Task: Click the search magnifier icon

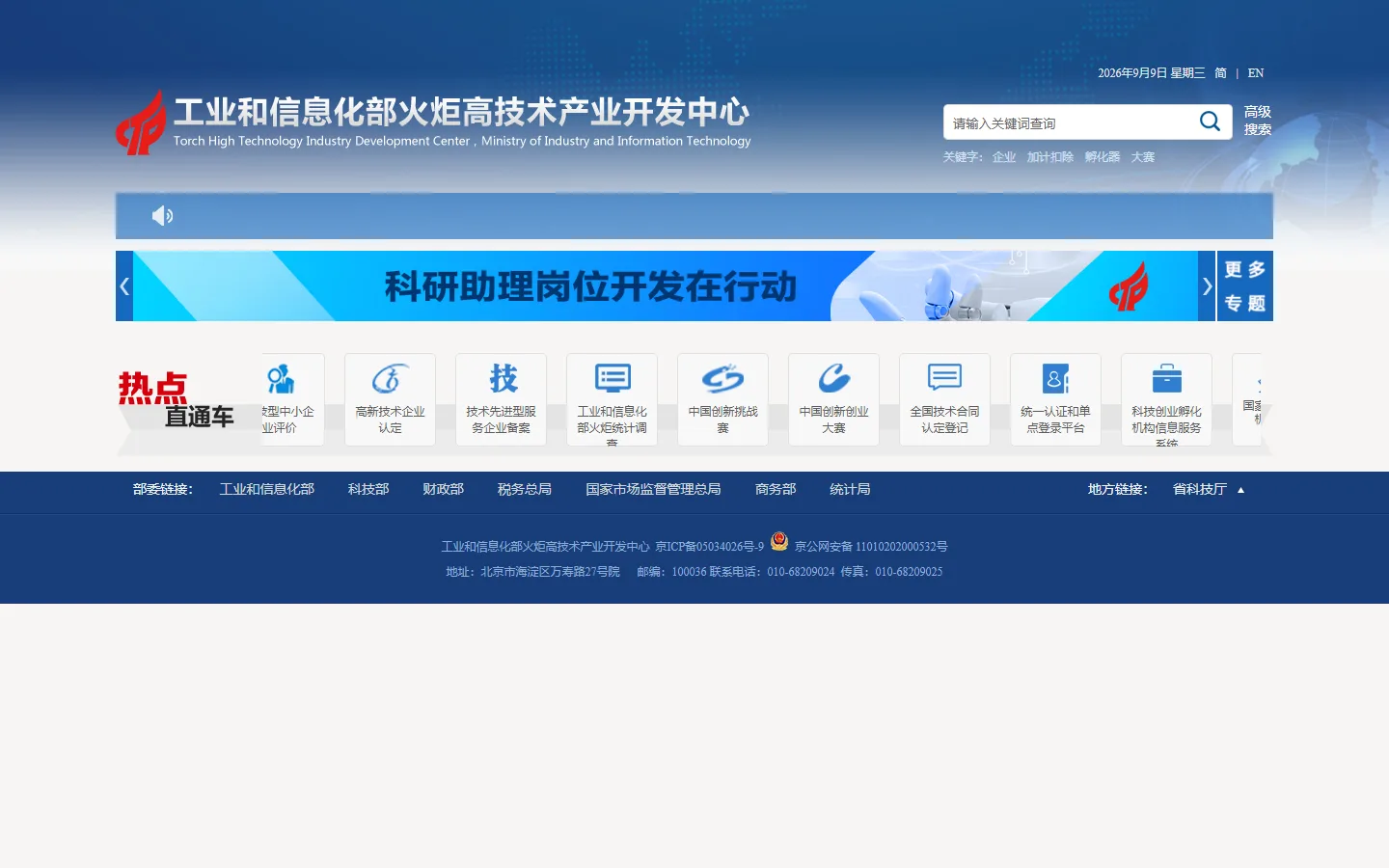Action: pos(1210,122)
